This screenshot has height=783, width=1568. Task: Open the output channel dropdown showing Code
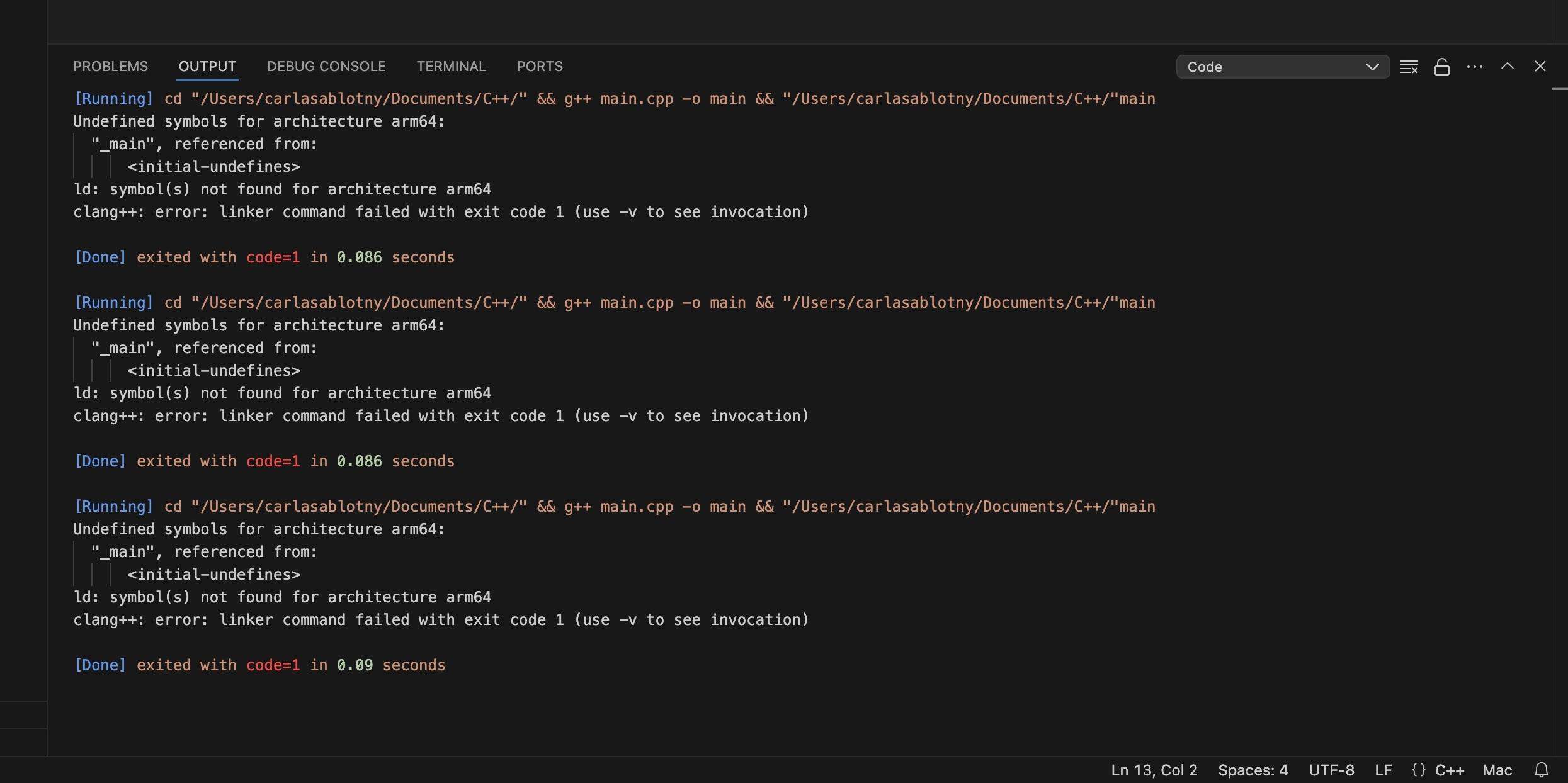click(x=1282, y=66)
